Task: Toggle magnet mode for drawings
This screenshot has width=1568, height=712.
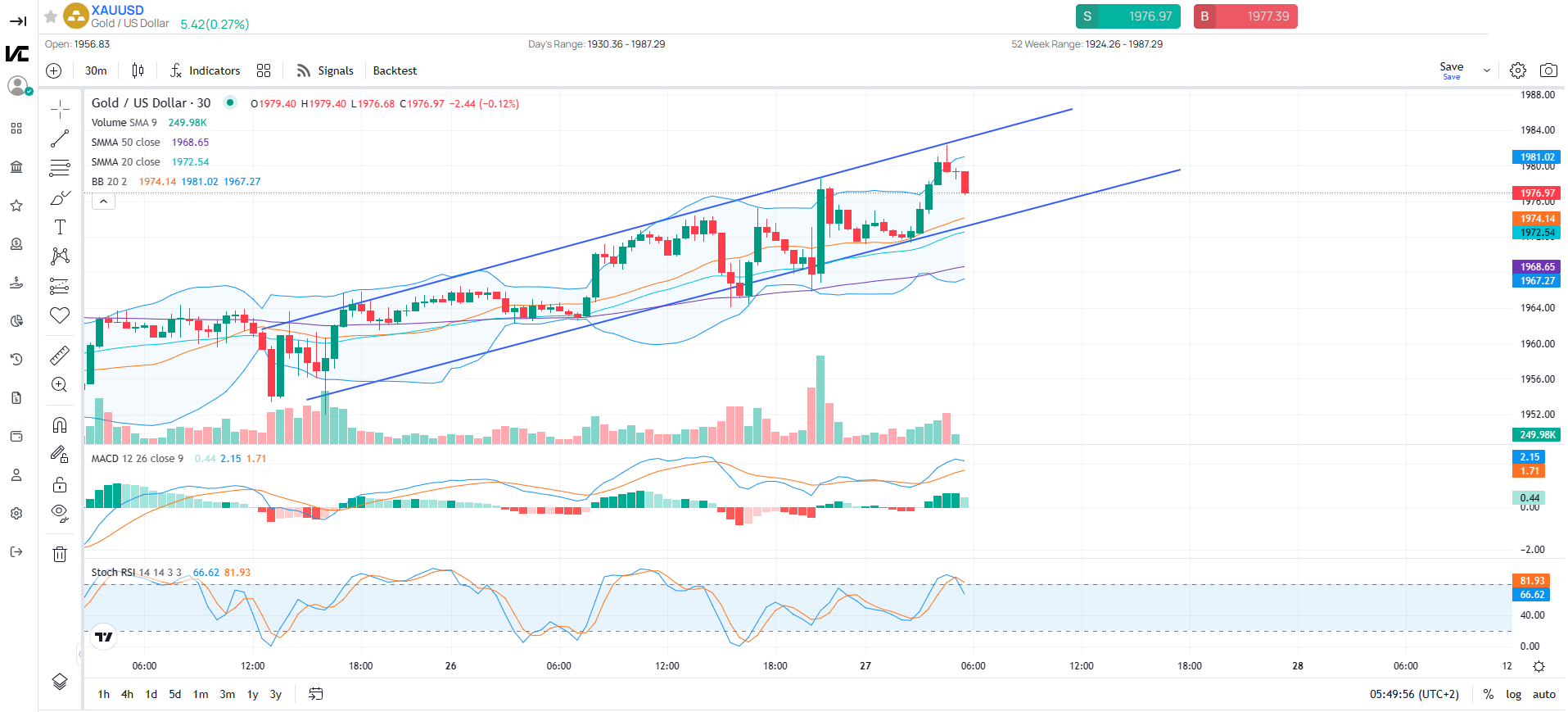Action: pyautogui.click(x=60, y=424)
